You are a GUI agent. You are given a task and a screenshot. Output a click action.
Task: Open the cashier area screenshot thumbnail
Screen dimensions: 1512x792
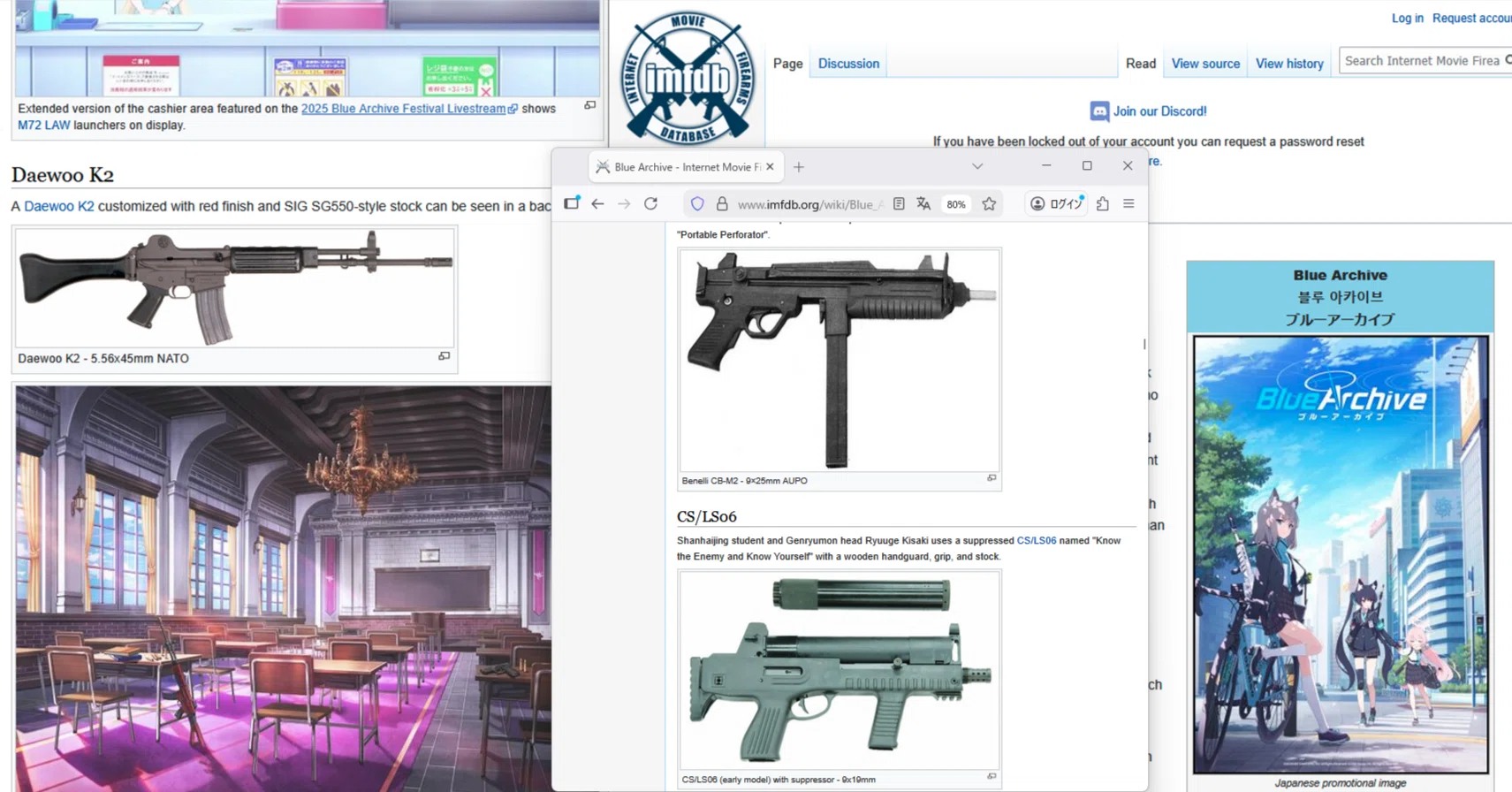pos(307,48)
